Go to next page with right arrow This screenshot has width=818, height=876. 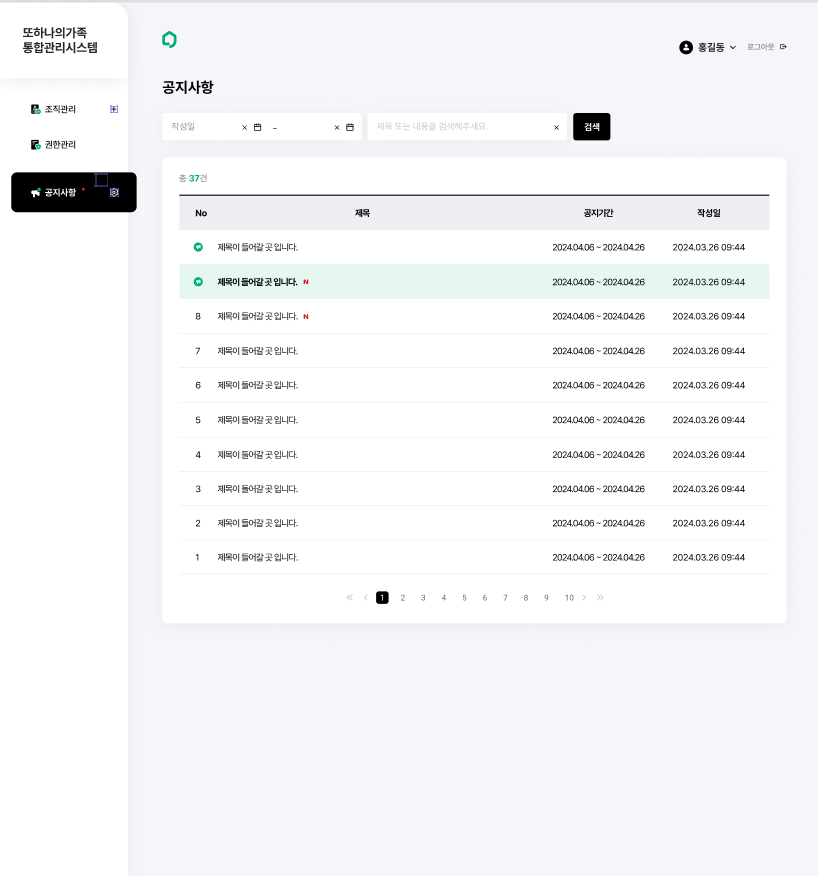click(584, 597)
